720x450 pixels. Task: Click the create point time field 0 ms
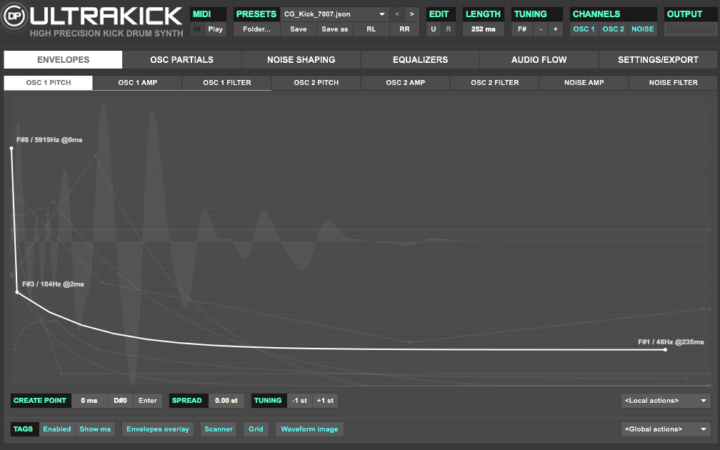tap(88, 400)
